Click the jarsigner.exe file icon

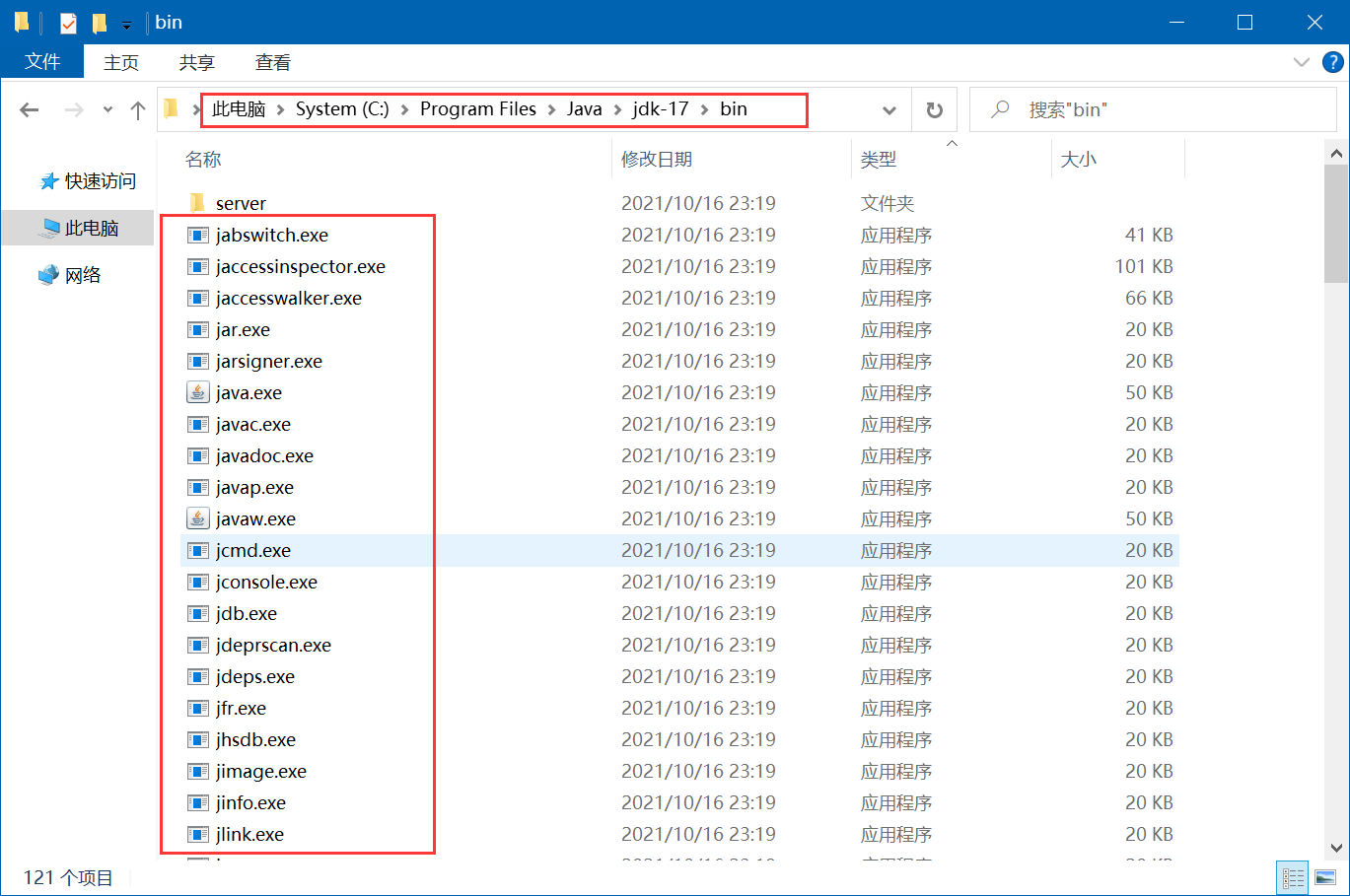(x=198, y=361)
